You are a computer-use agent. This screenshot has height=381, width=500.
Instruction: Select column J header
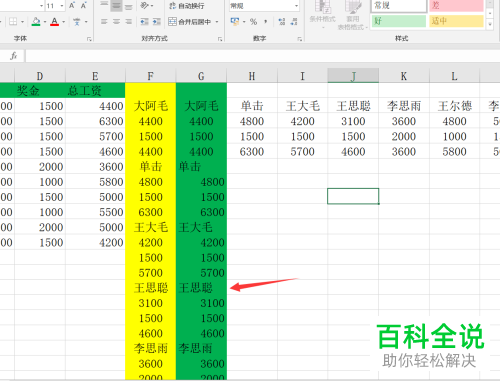point(353,76)
